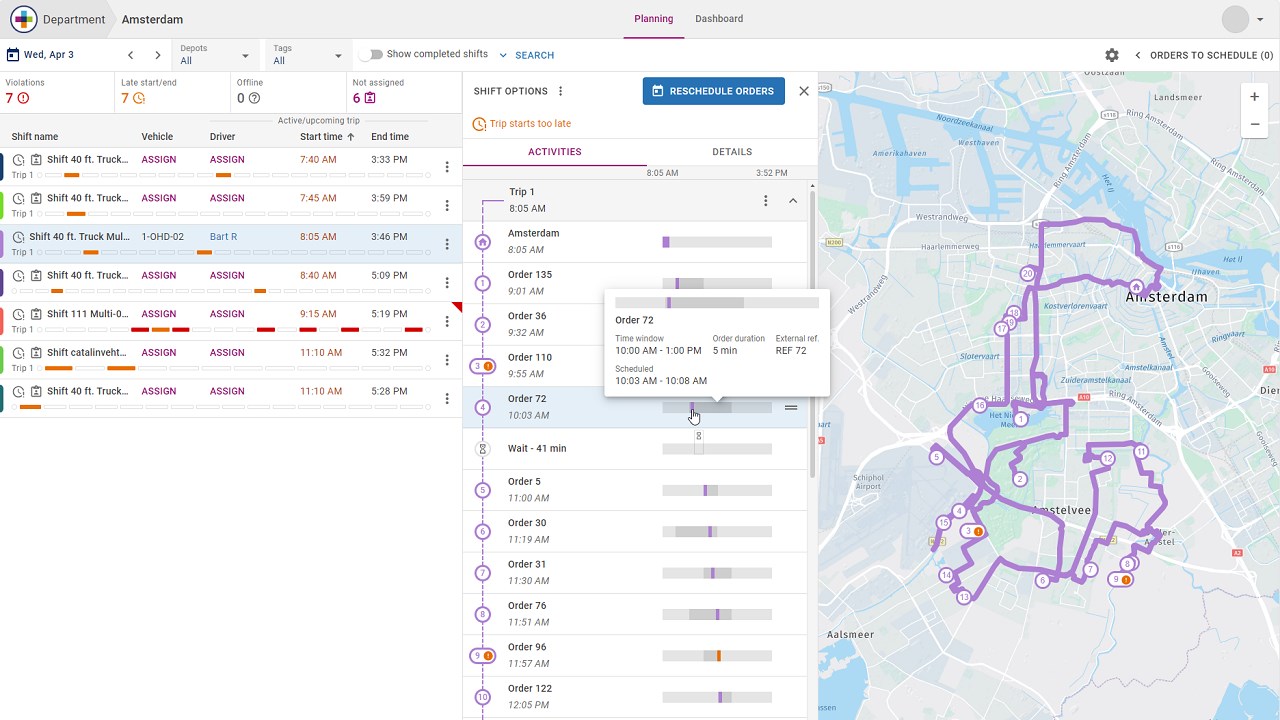Viewport: 1280px width, 720px height.
Task: Click stop 3 warning marker for Order 110
Action: (x=483, y=366)
